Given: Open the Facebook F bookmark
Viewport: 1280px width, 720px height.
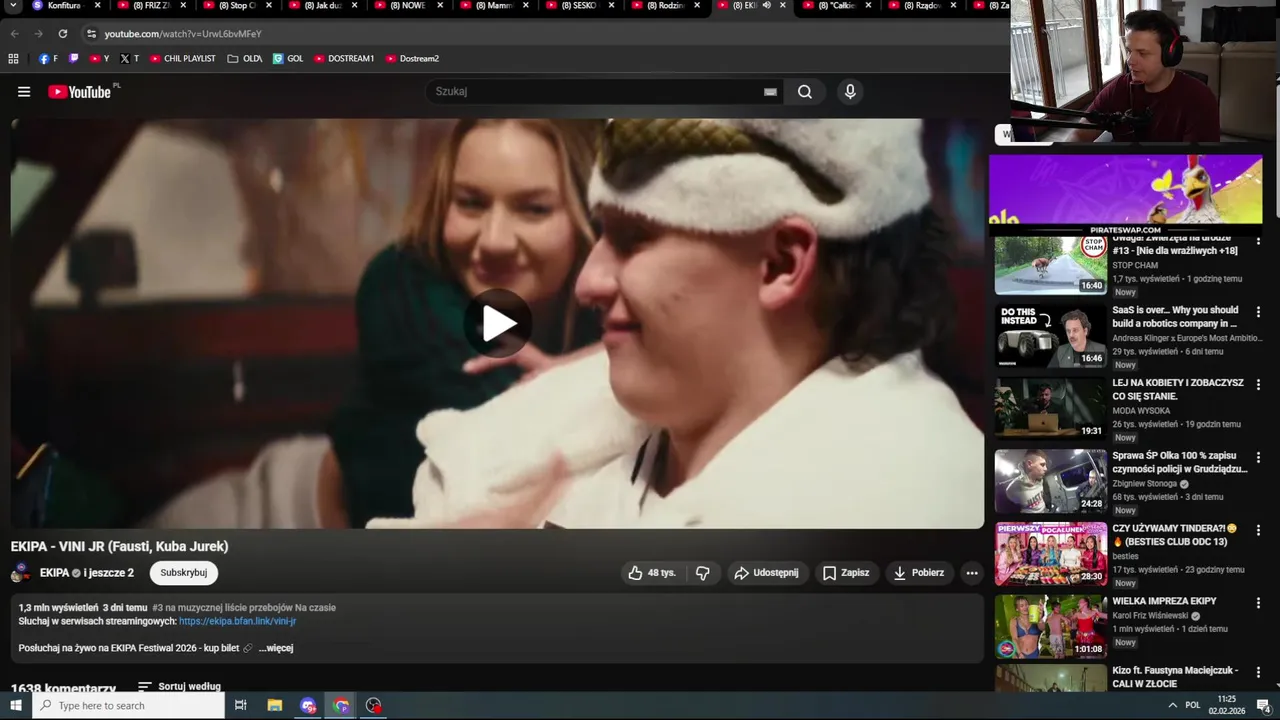Looking at the screenshot, I should [48, 59].
